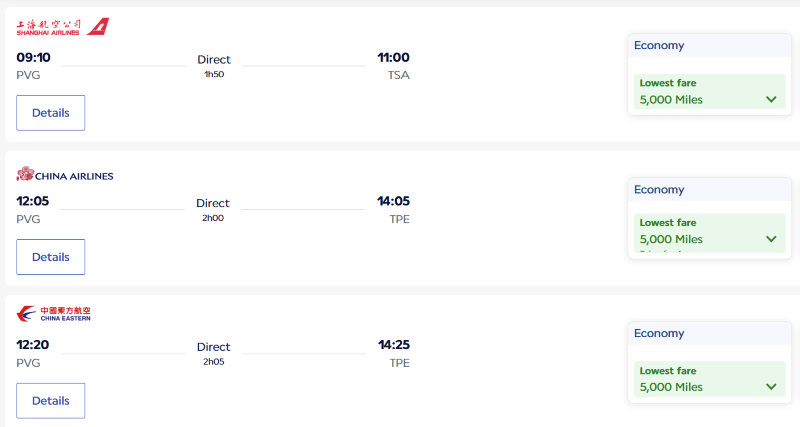This screenshot has width=800, height=427.
Task: Click the China Eastern logo
Action: [x=55, y=314]
